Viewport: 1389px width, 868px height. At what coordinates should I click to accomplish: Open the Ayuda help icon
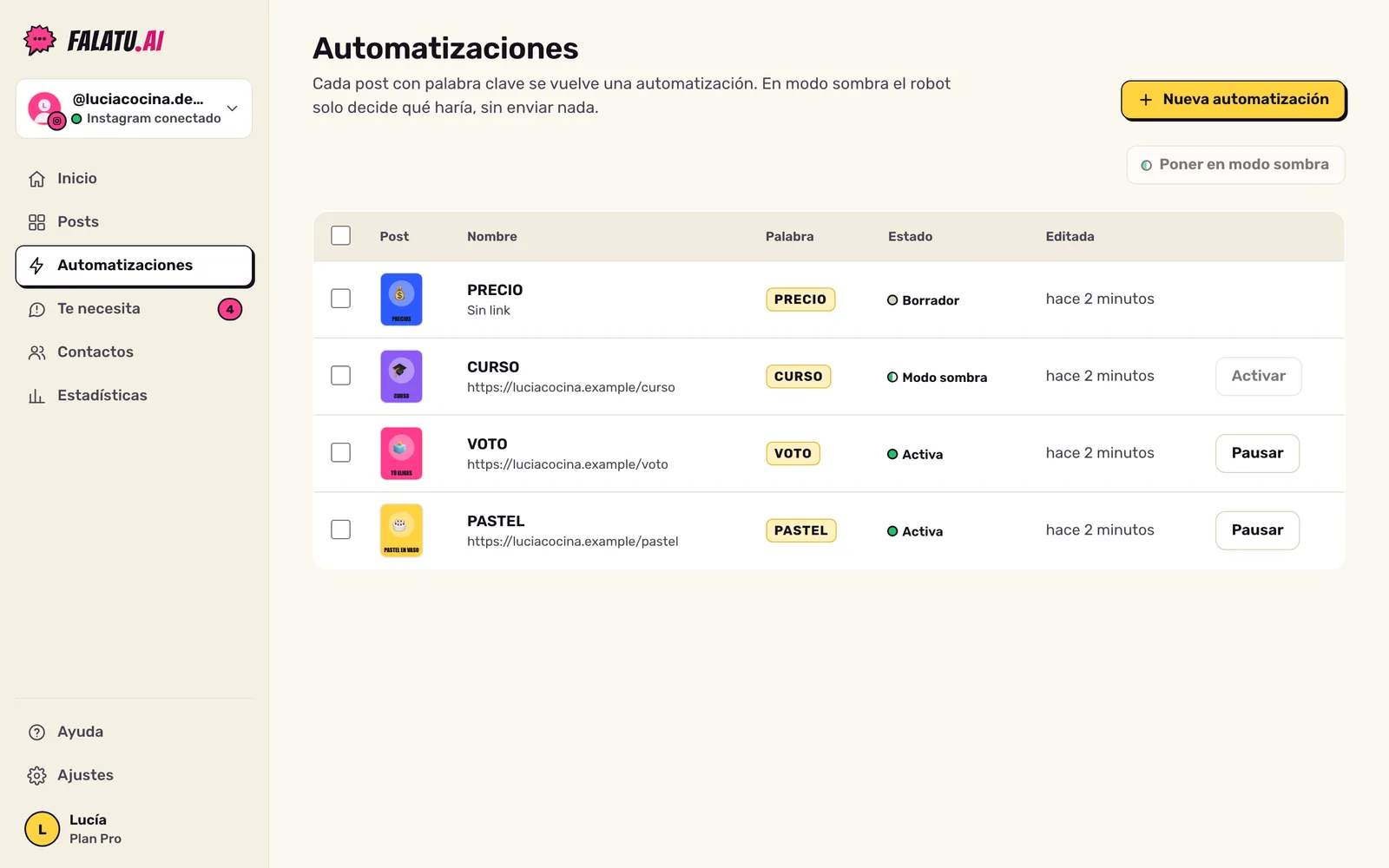pos(36,733)
